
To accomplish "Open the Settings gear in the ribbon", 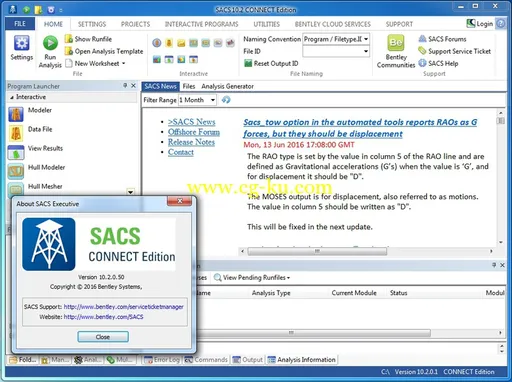I will coord(21,43).
